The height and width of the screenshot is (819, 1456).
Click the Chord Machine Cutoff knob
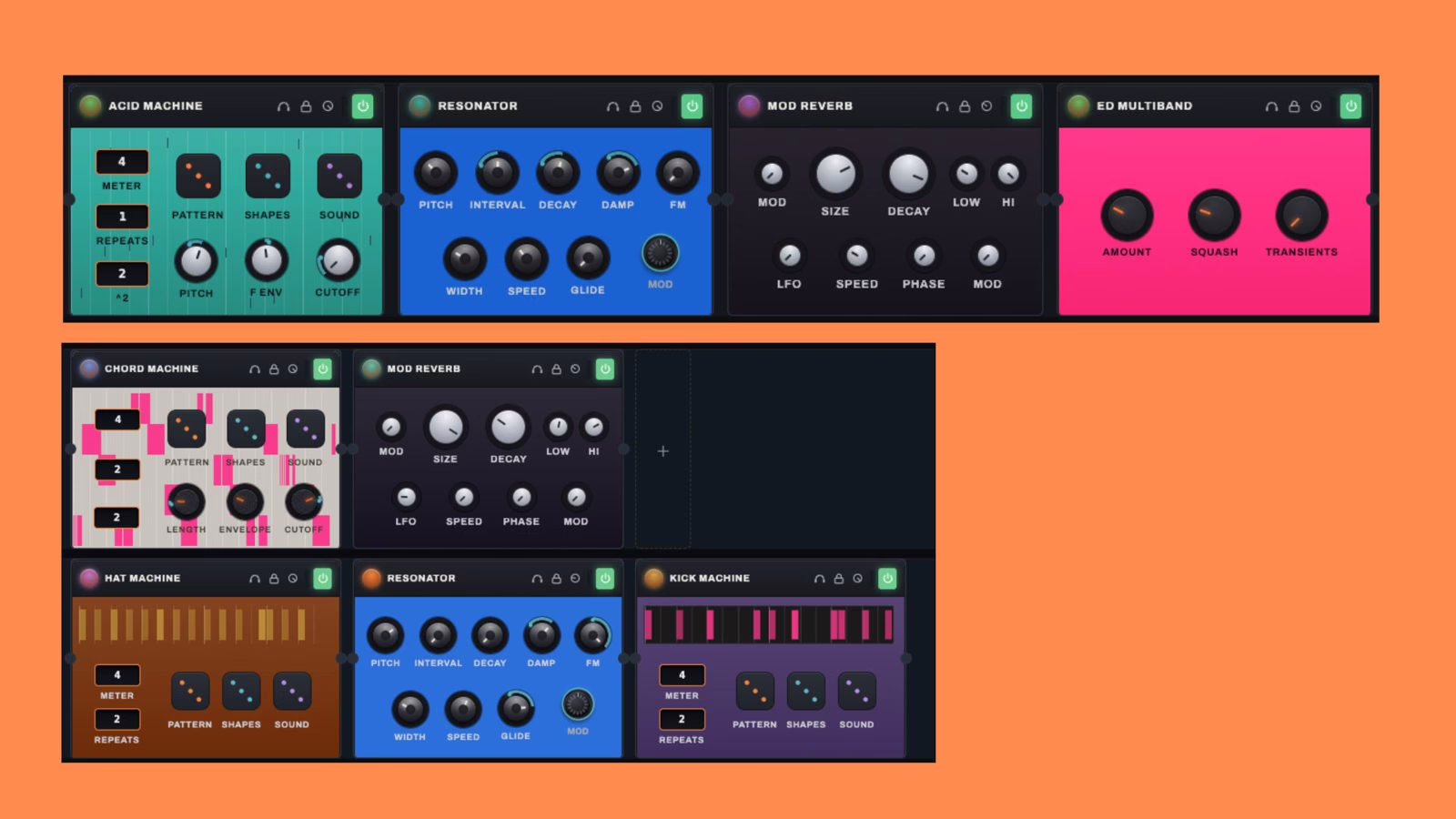click(304, 501)
